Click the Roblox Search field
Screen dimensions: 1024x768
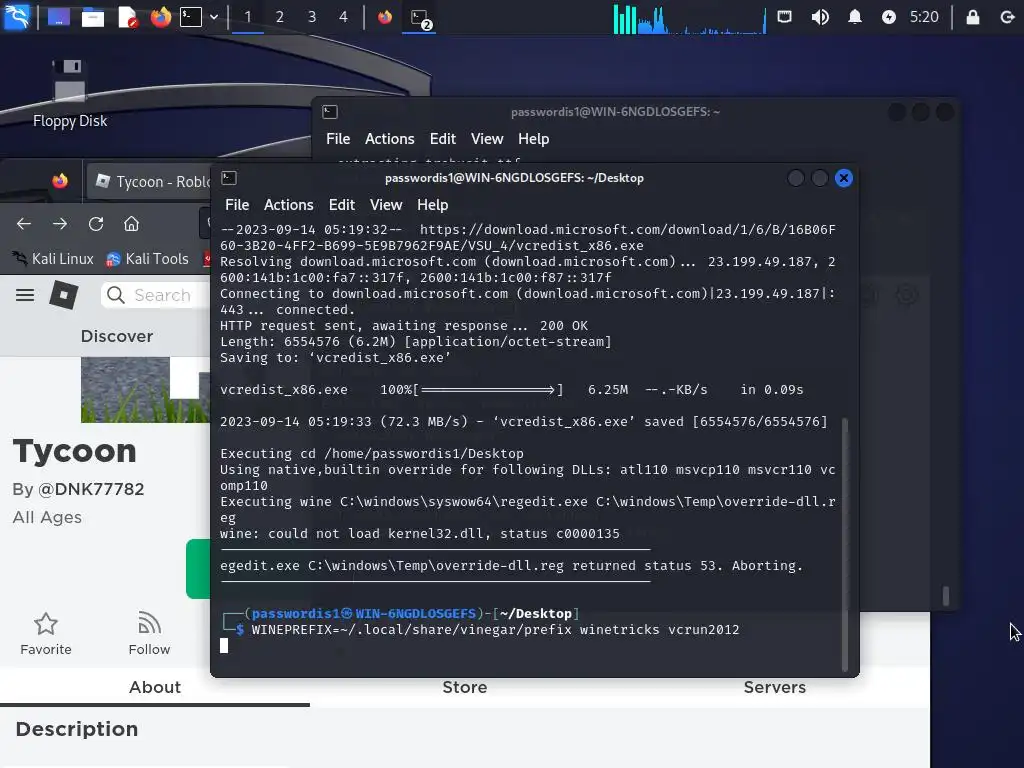(157, 295)
